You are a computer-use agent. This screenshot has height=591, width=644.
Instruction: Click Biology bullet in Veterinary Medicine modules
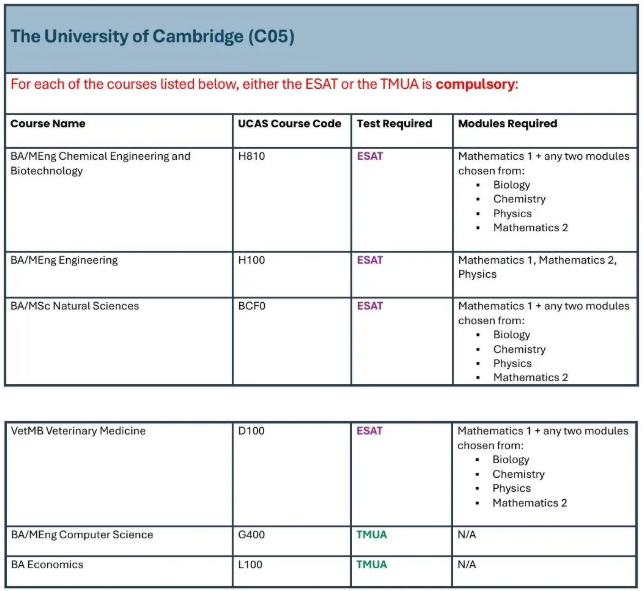[x=511, y=460]
